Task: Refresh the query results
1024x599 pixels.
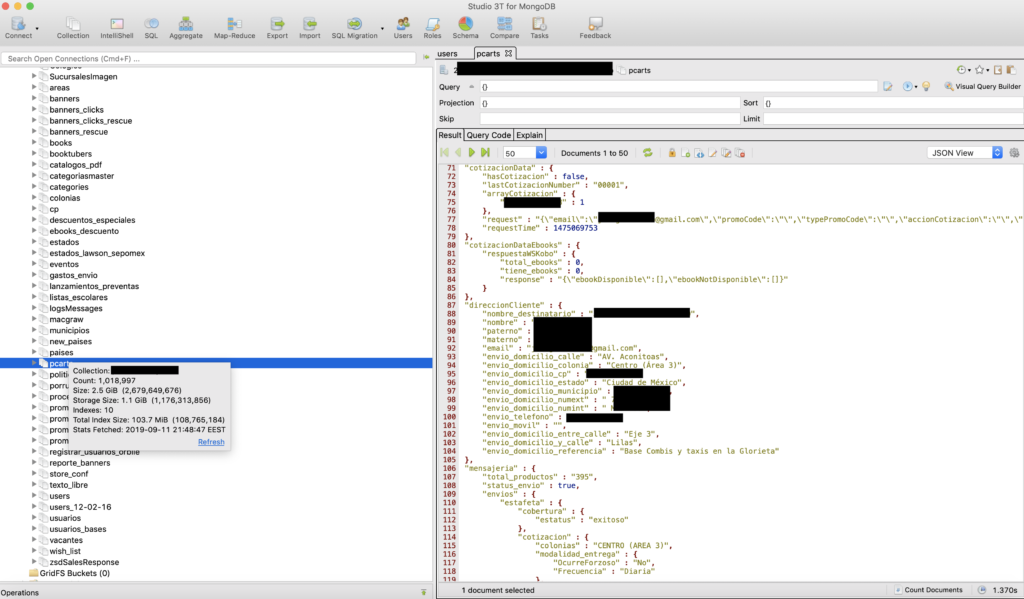Action: [647, 153]
